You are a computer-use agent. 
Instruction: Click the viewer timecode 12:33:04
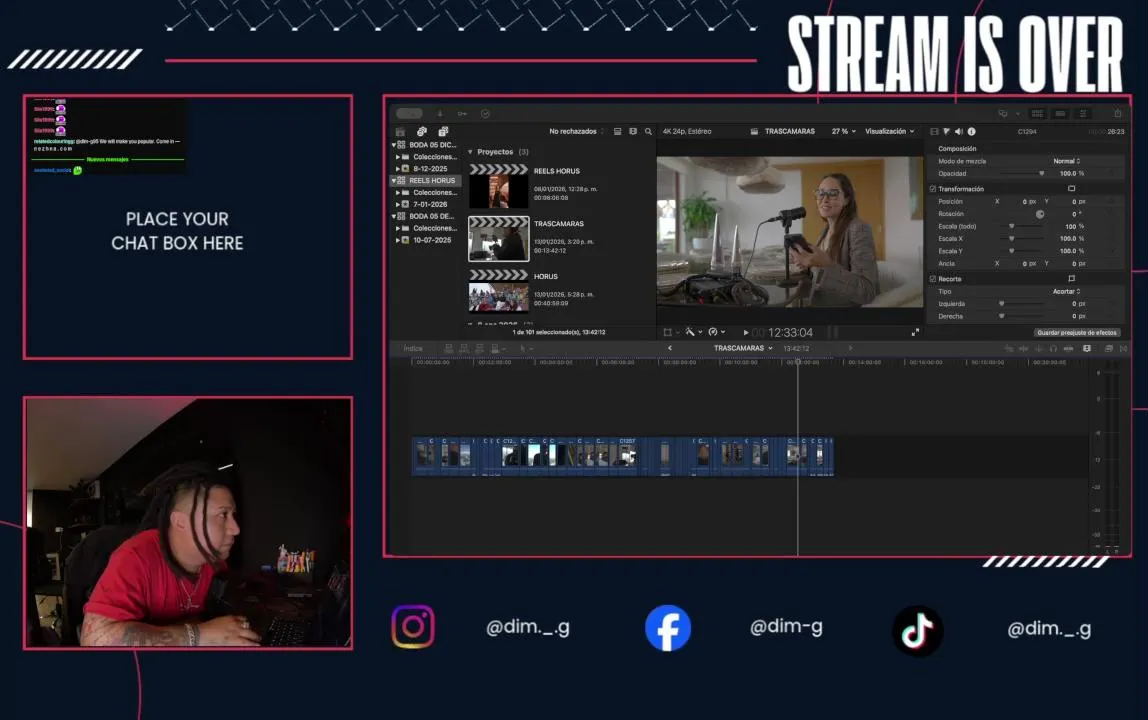click(790, 333)
